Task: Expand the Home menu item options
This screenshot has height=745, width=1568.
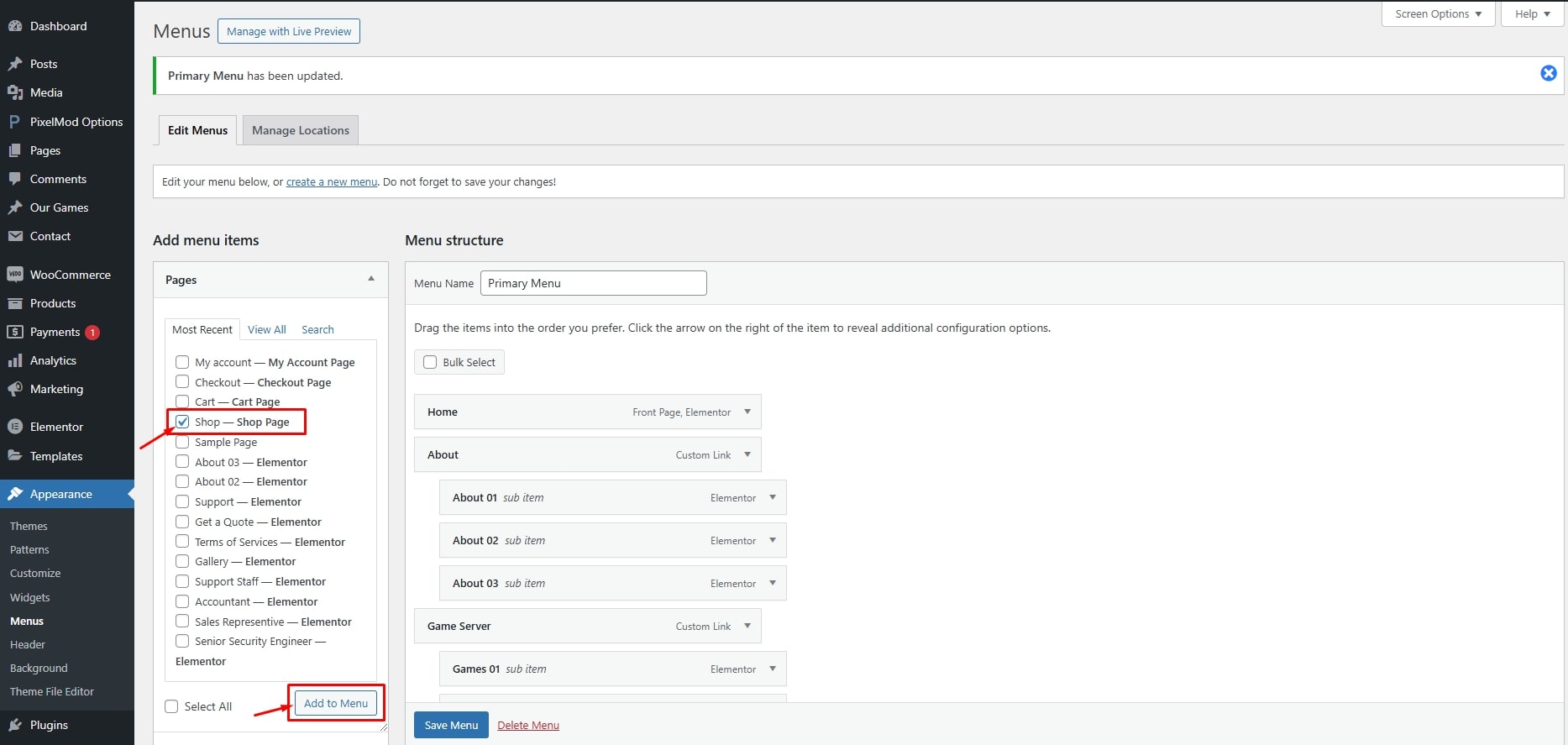Action: (x=747, y=412)
